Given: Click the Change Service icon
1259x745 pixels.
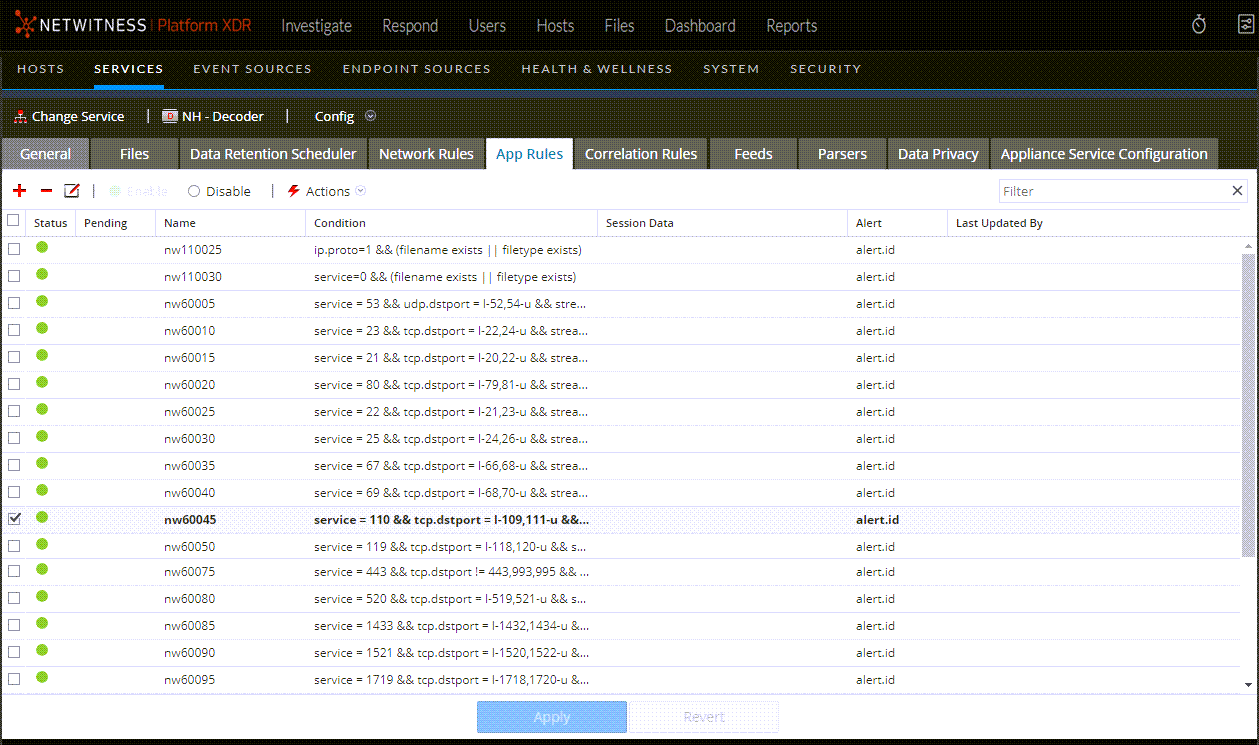Looking at the screenshot, I should pyautogui.click(x=18, y=116).
